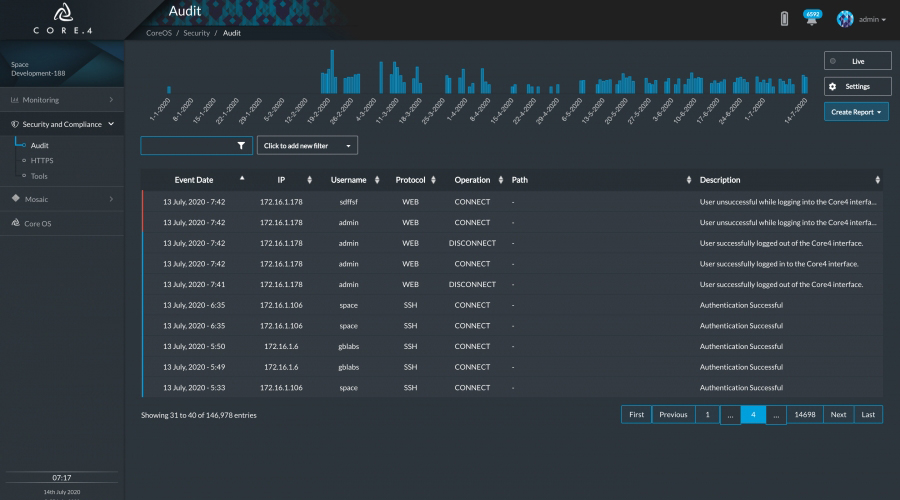Click 'Showing 31 to 40' entries text
The width and height of the screenshot is (900, 500).
point(199,416)
